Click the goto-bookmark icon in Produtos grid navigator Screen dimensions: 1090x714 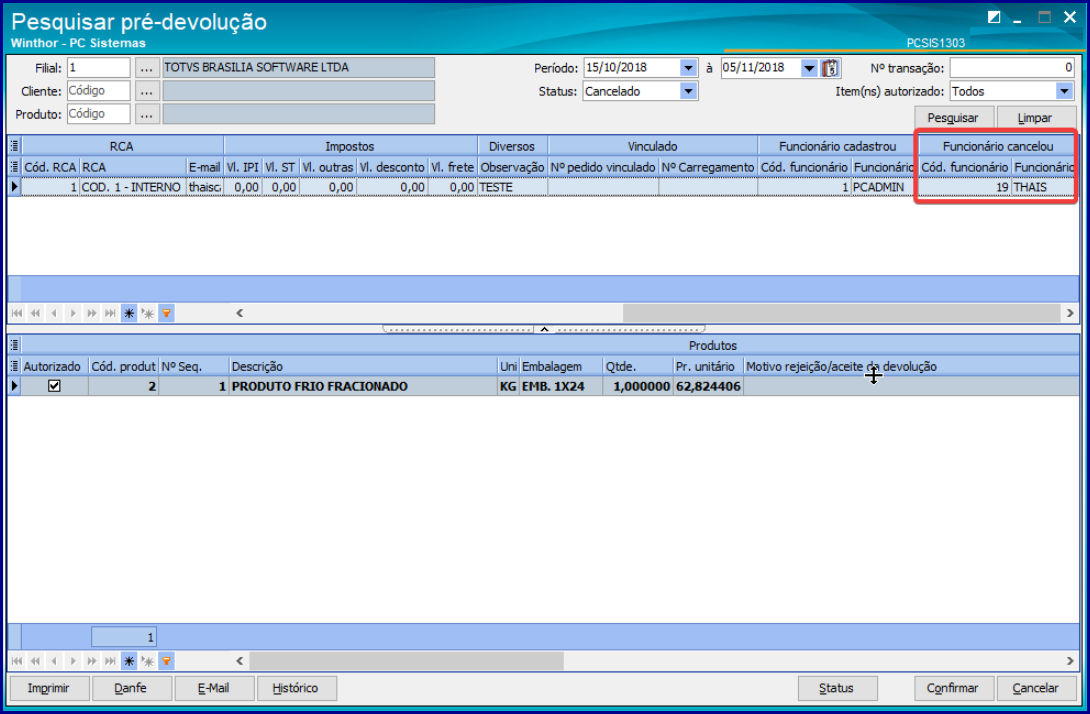coord(147,661)
